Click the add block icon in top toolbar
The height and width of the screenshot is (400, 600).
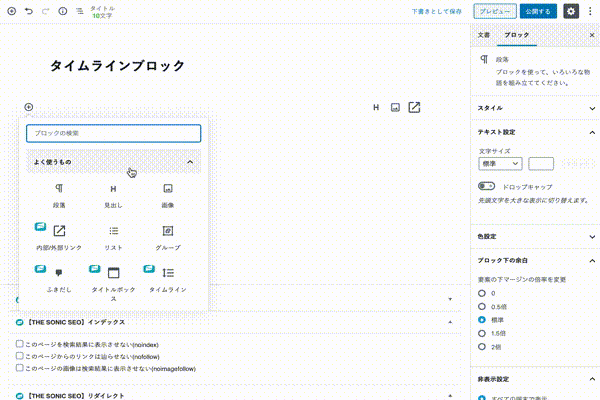click(x=12, y=11)
